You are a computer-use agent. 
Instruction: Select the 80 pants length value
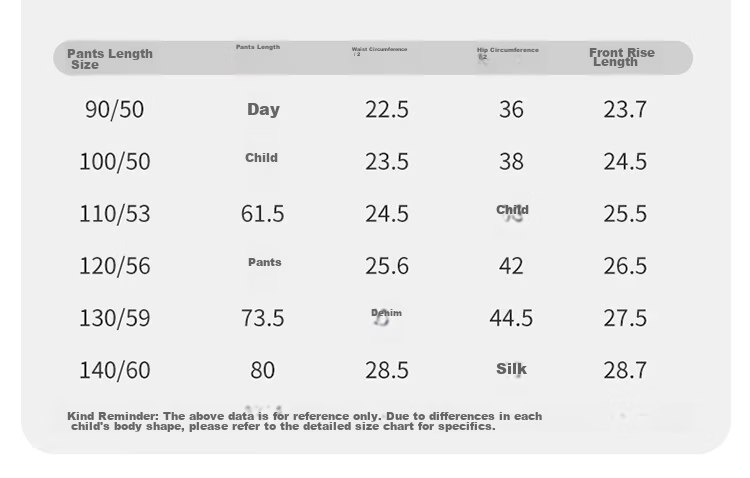click(x=263, y=370)
